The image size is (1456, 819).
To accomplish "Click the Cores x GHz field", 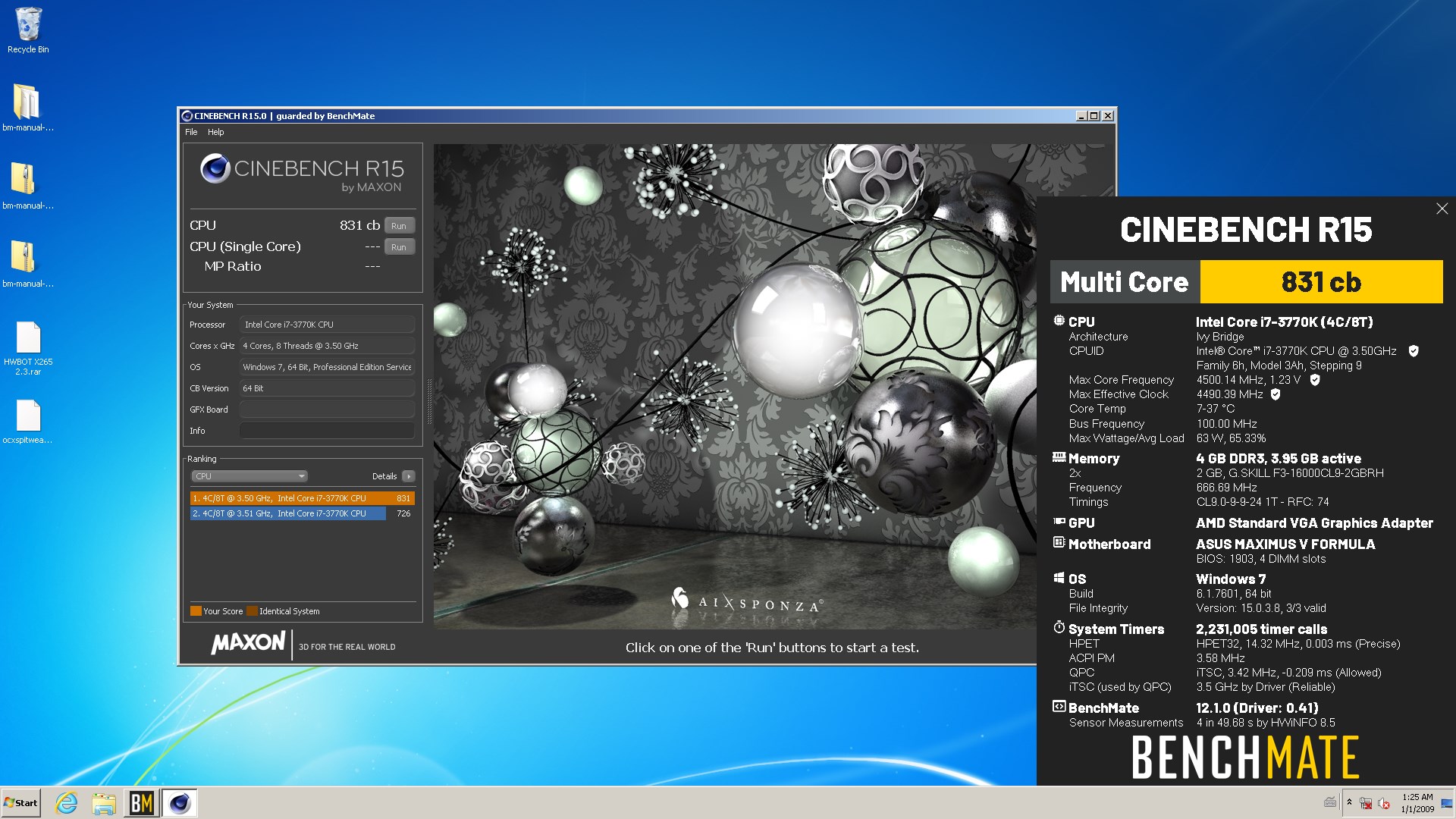I will coord(327,346).
